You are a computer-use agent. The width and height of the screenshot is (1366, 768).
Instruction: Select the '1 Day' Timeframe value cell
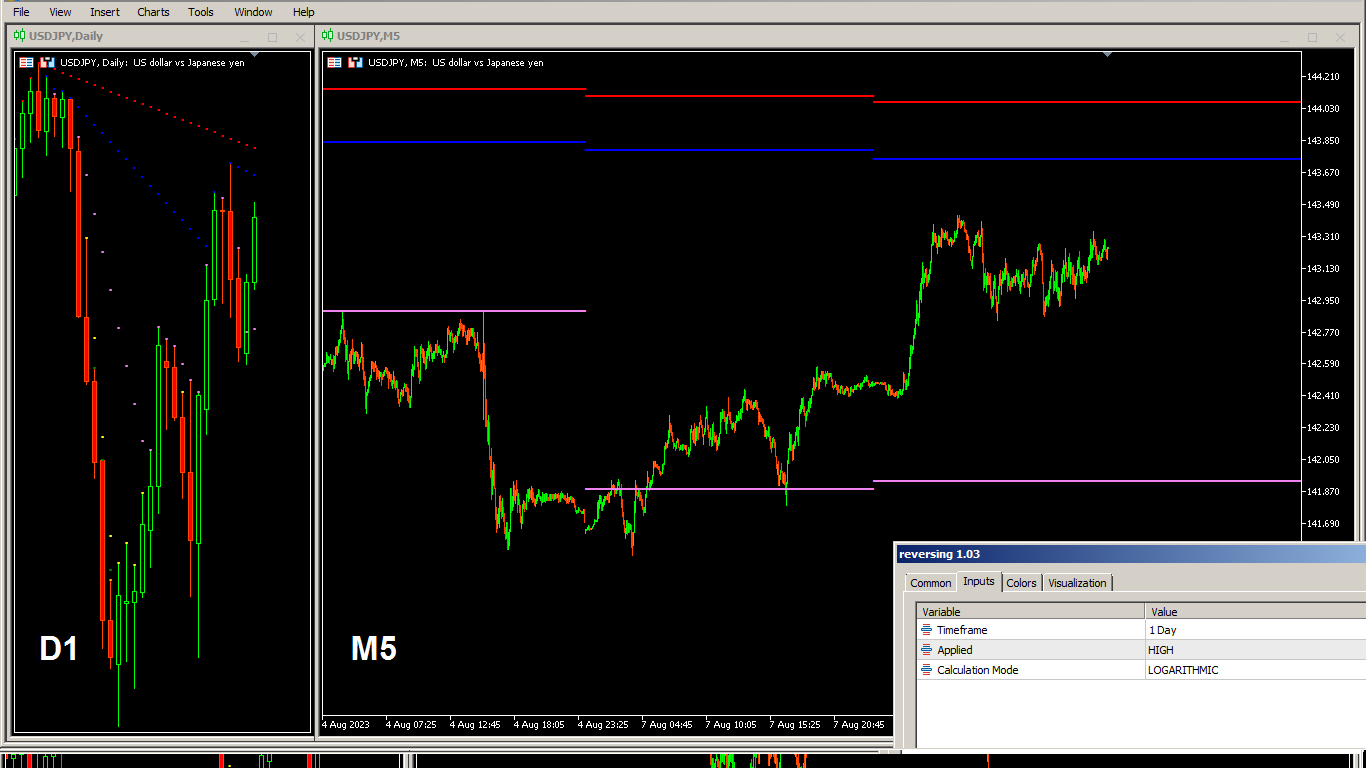pyautogui.click(x=1255, y=630)
